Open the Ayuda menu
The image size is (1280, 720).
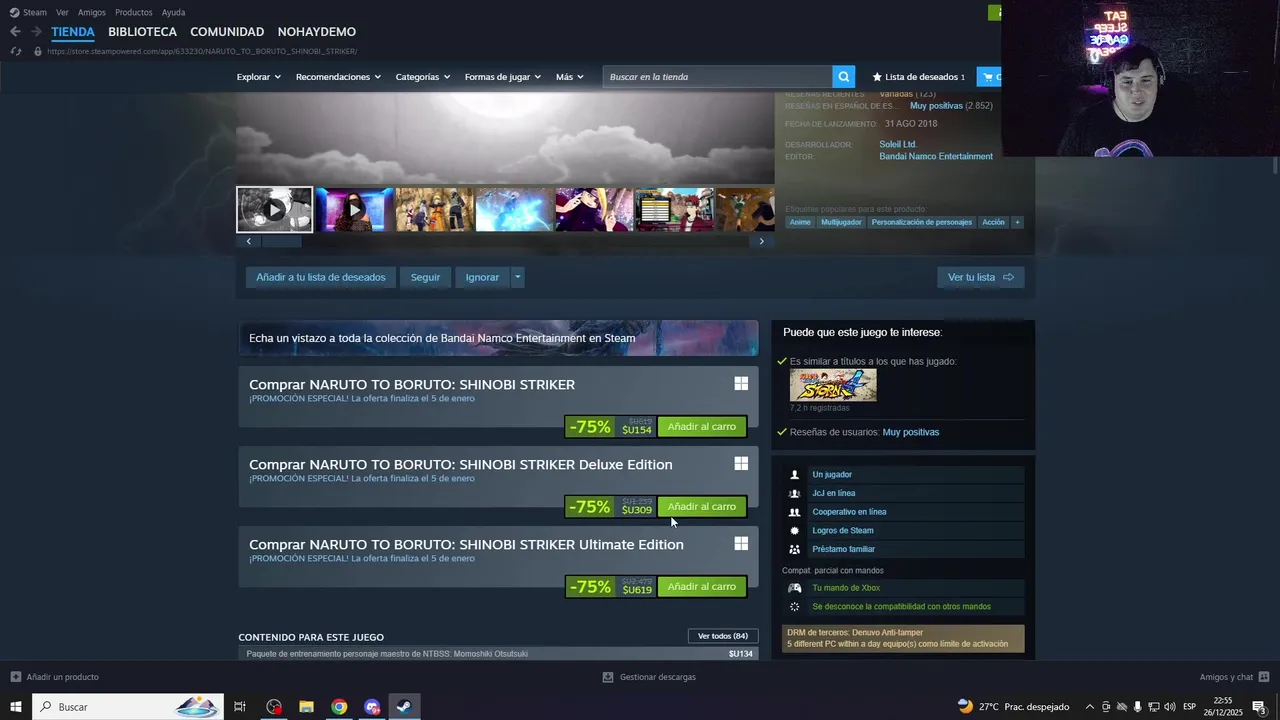click(x=173, y=12)
